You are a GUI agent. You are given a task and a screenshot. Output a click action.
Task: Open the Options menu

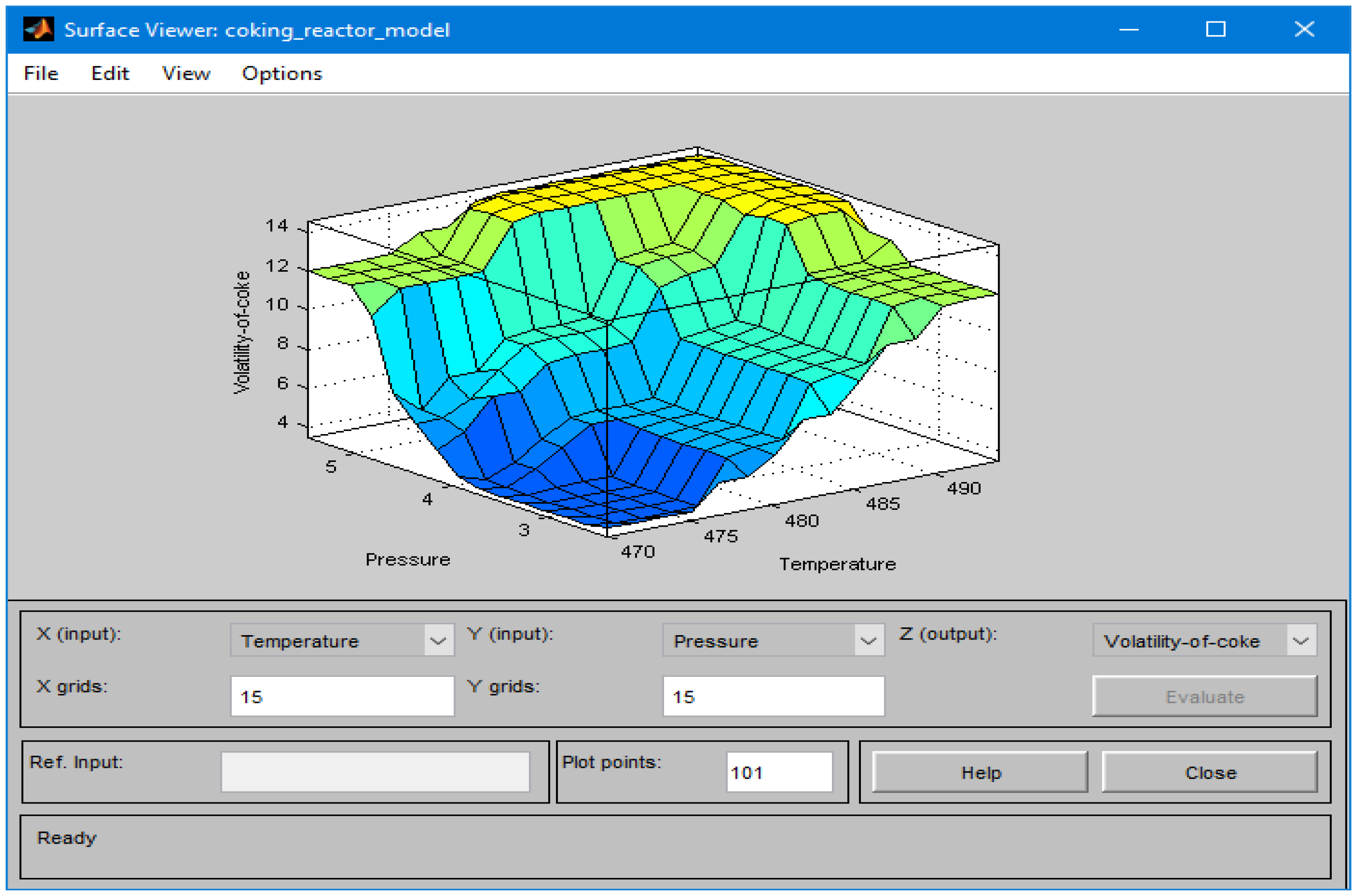282,73
